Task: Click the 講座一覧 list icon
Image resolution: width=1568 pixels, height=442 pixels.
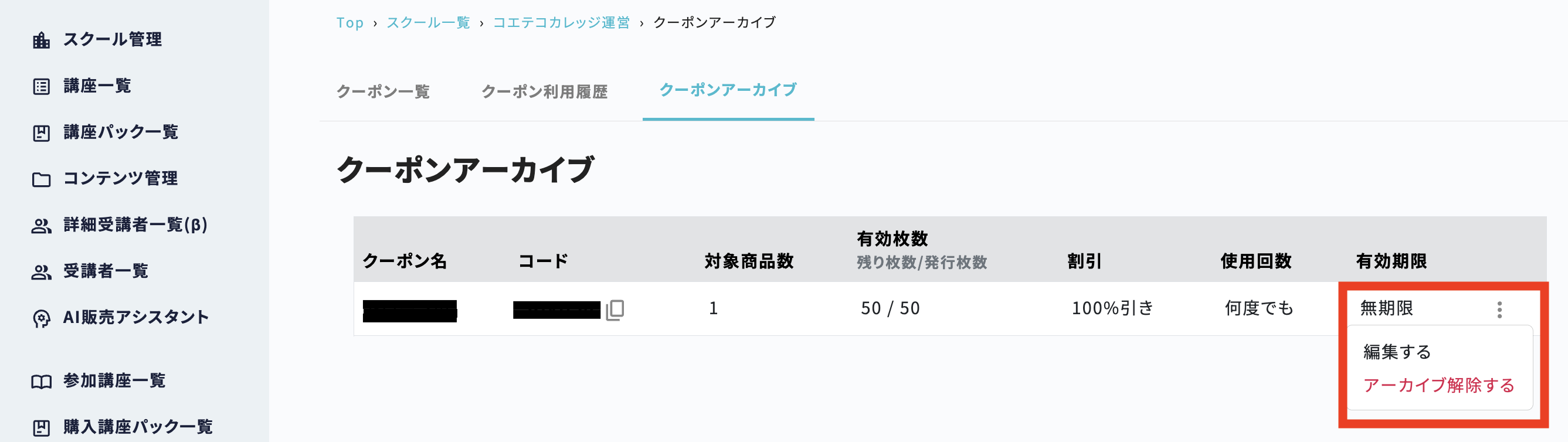Action: [x=42, y=86]
